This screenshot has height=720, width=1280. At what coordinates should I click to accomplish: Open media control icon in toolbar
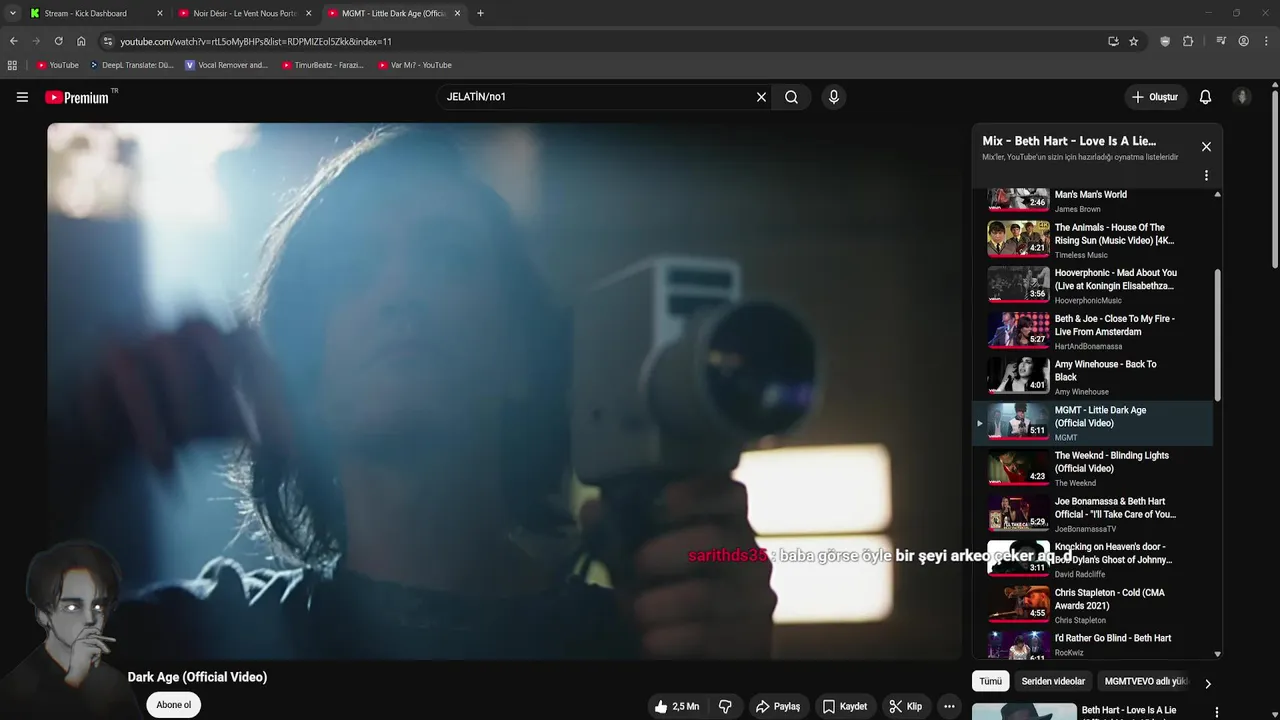click(x=1221, y=41)
